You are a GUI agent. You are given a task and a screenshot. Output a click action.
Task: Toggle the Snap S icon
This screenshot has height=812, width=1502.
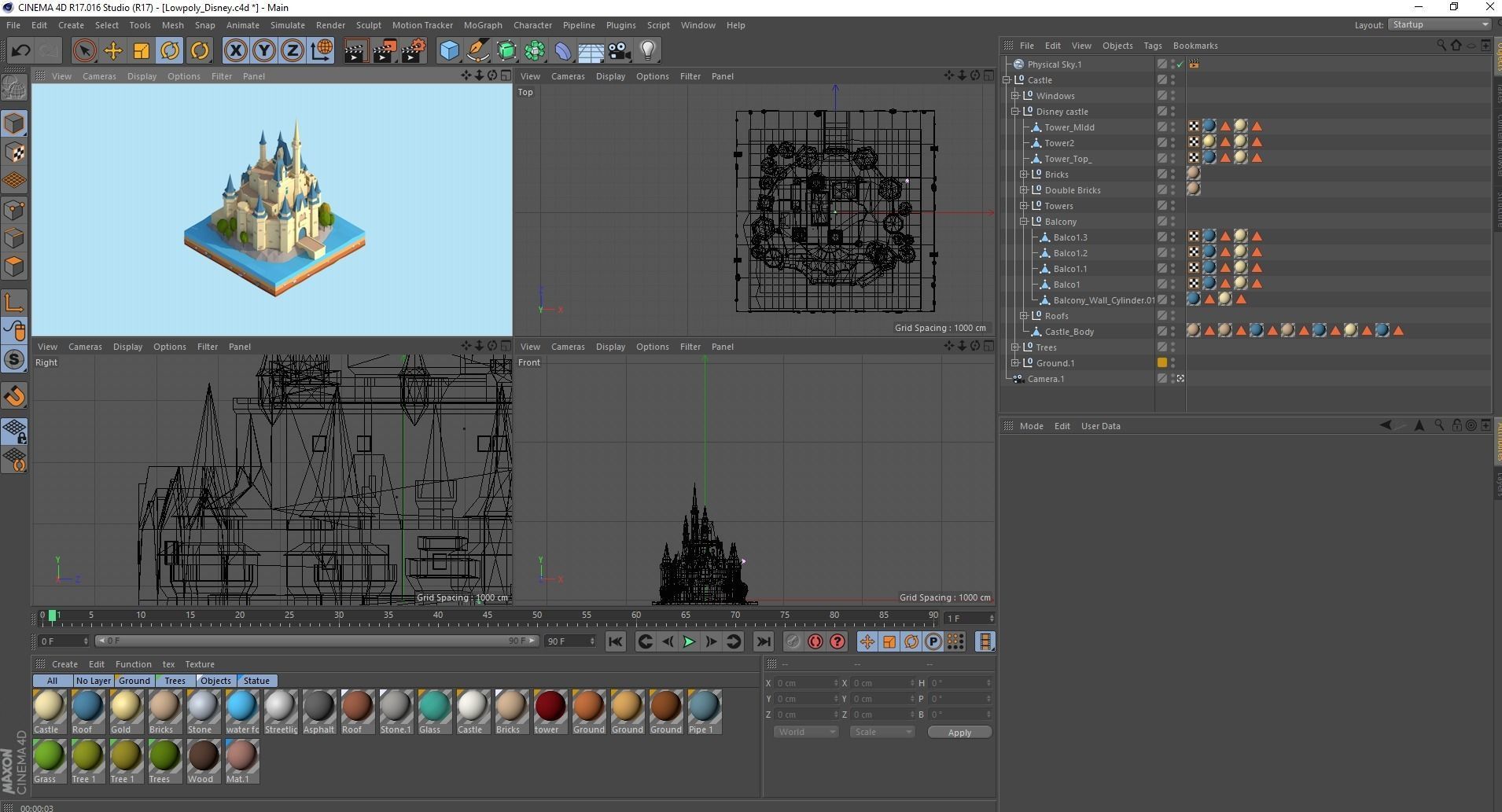point(14,360)
